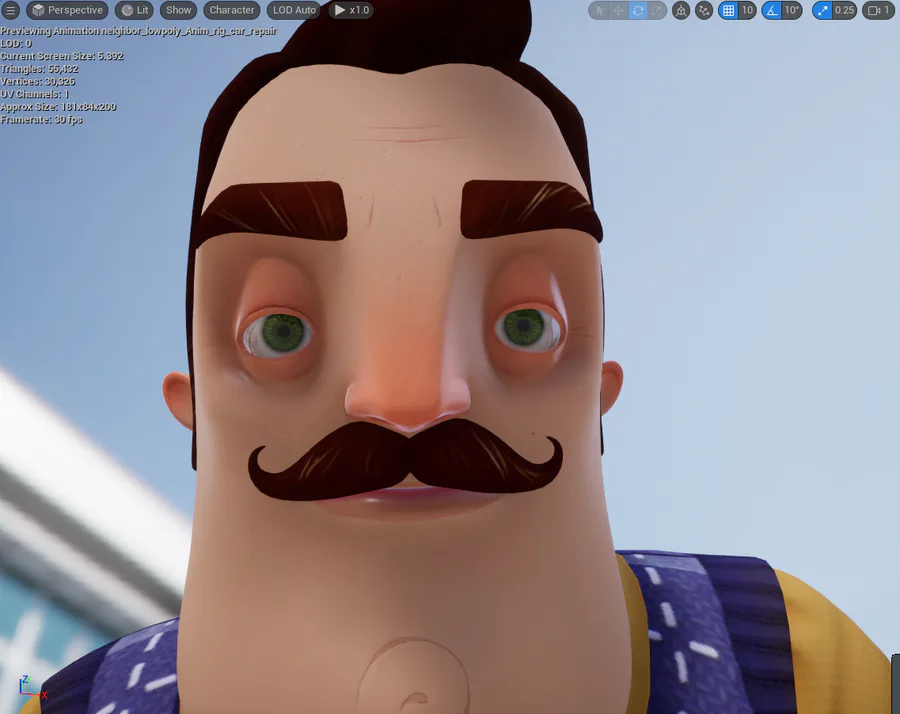Select the Select mode arrow tool
The height and width of the screenshot is (714, 900).
click(x=599, y=10)
